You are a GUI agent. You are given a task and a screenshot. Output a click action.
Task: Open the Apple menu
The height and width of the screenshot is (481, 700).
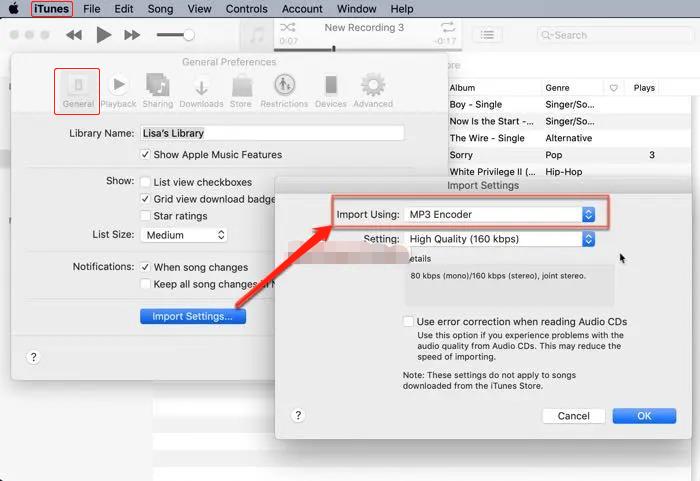(14, 8)
